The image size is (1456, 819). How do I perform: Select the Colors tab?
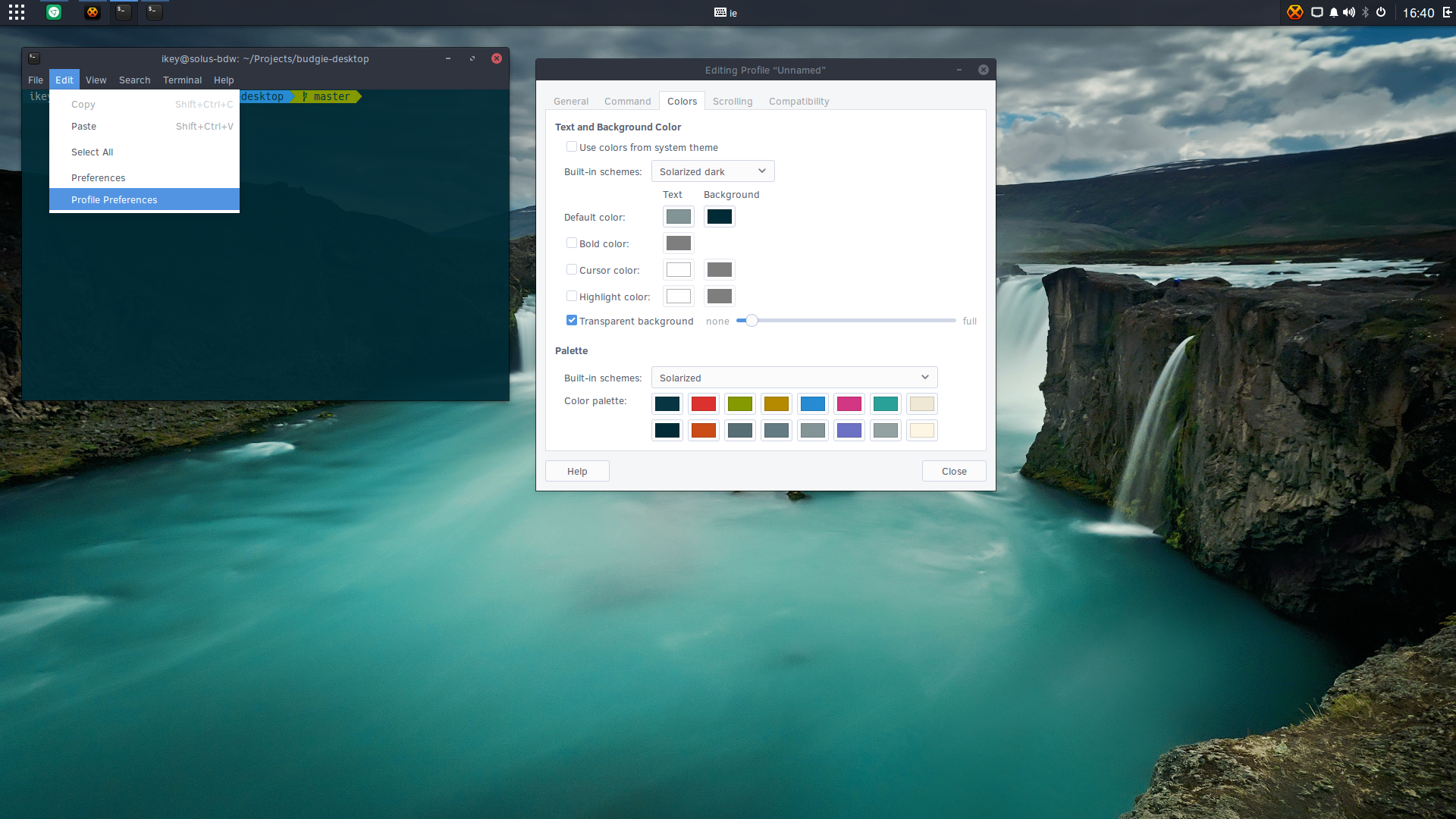click(682, 102)
